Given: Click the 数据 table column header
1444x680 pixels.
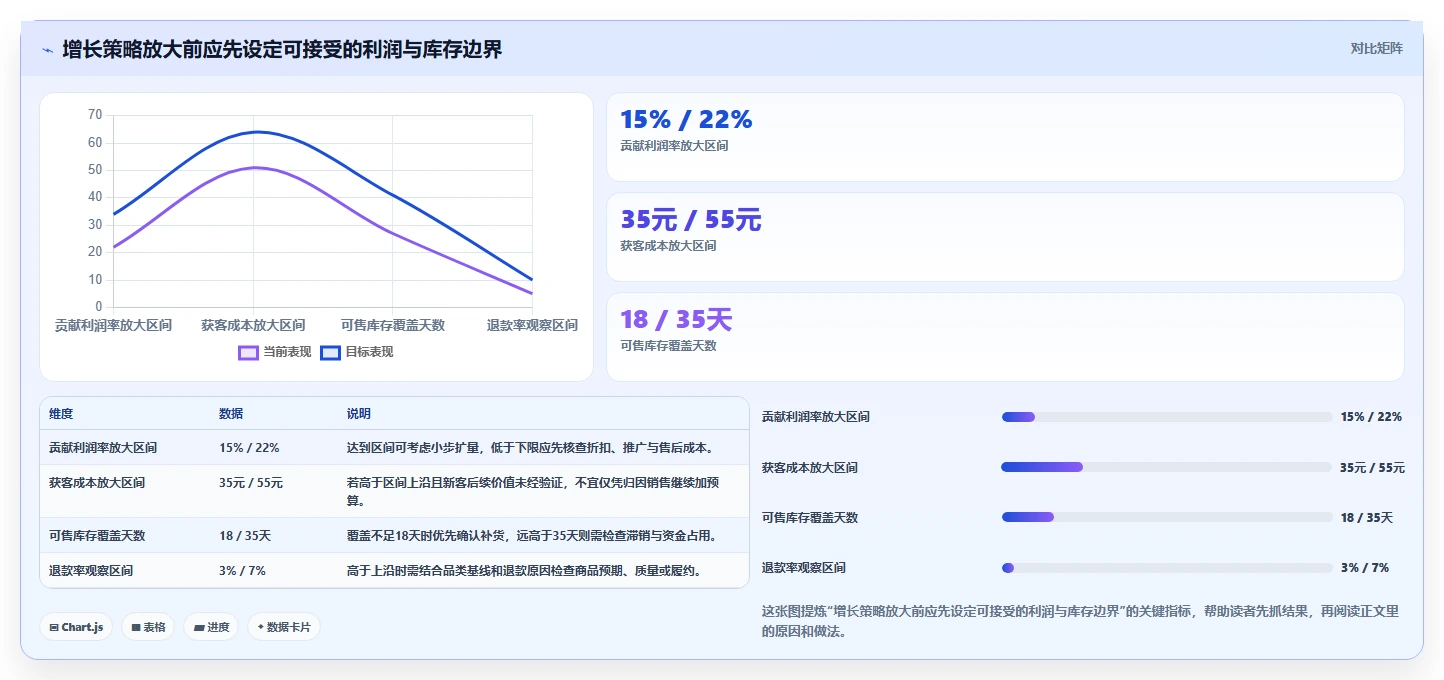Looking at the screenshot, I should pyautogui.click(x=231, y=414).
